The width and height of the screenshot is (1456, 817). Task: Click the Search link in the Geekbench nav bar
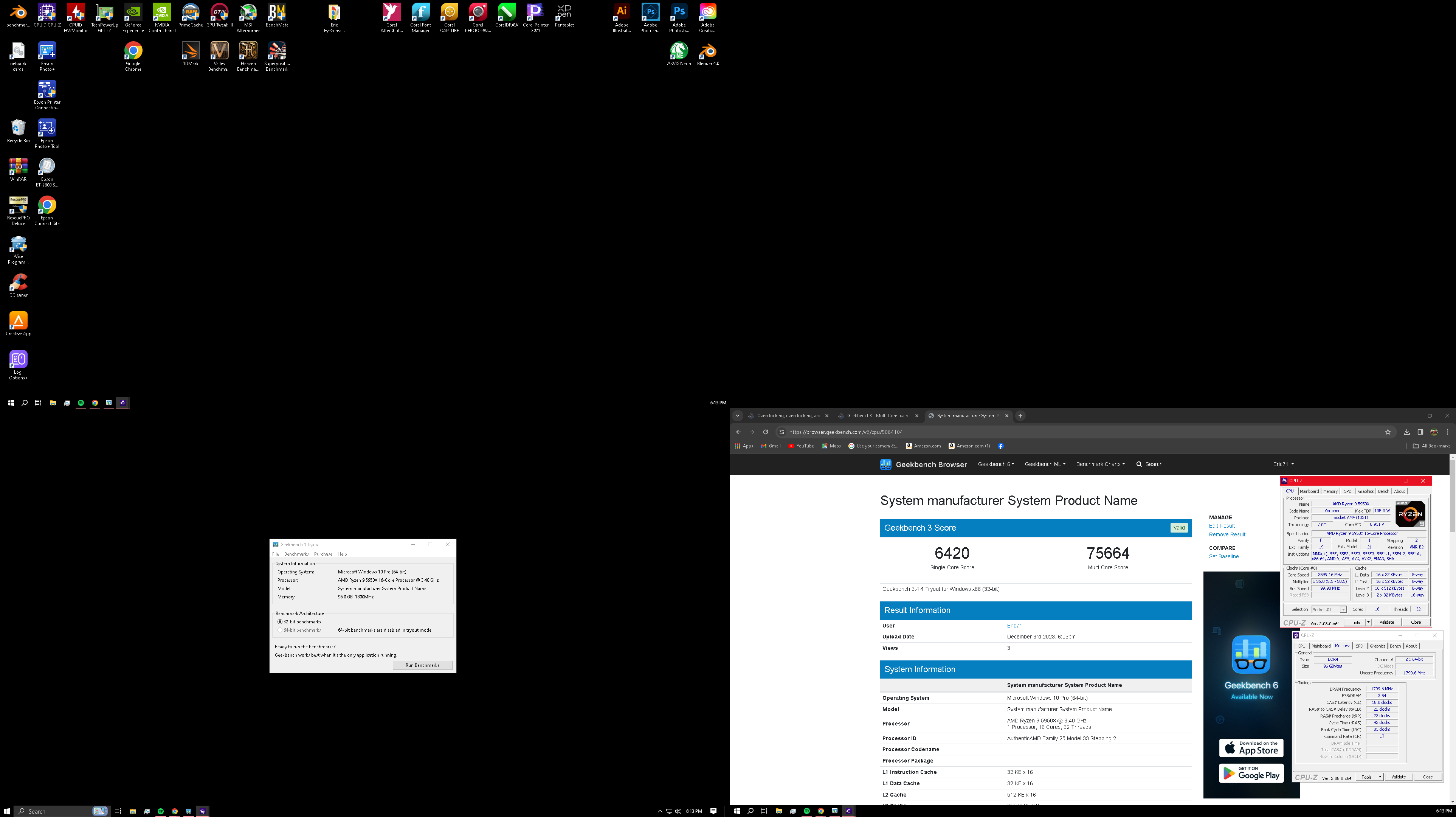click(x=1149, y=464)
